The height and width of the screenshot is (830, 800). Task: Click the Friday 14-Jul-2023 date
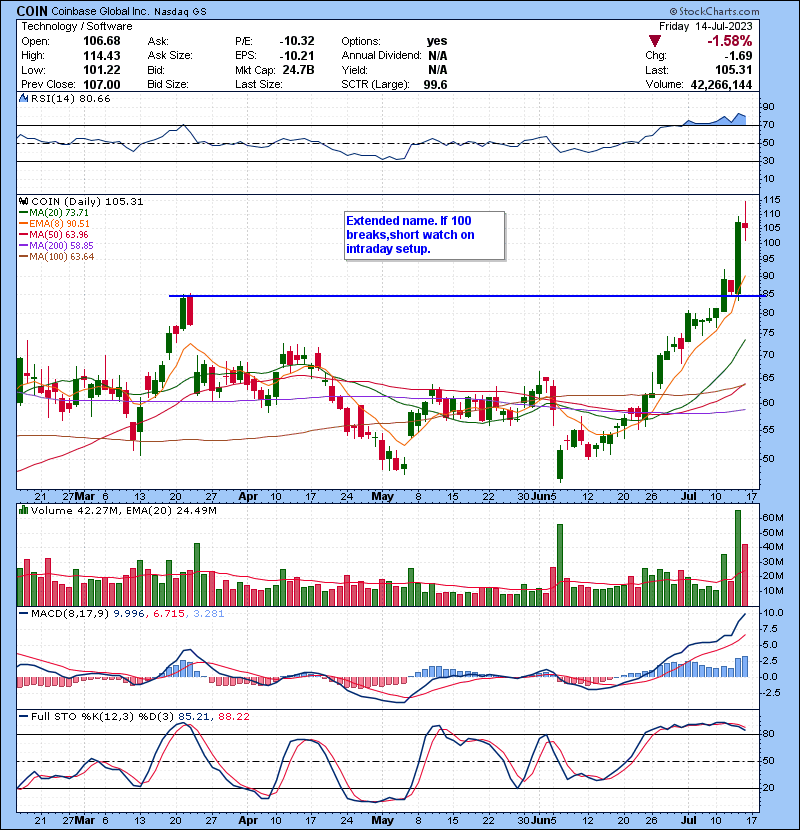705,26
